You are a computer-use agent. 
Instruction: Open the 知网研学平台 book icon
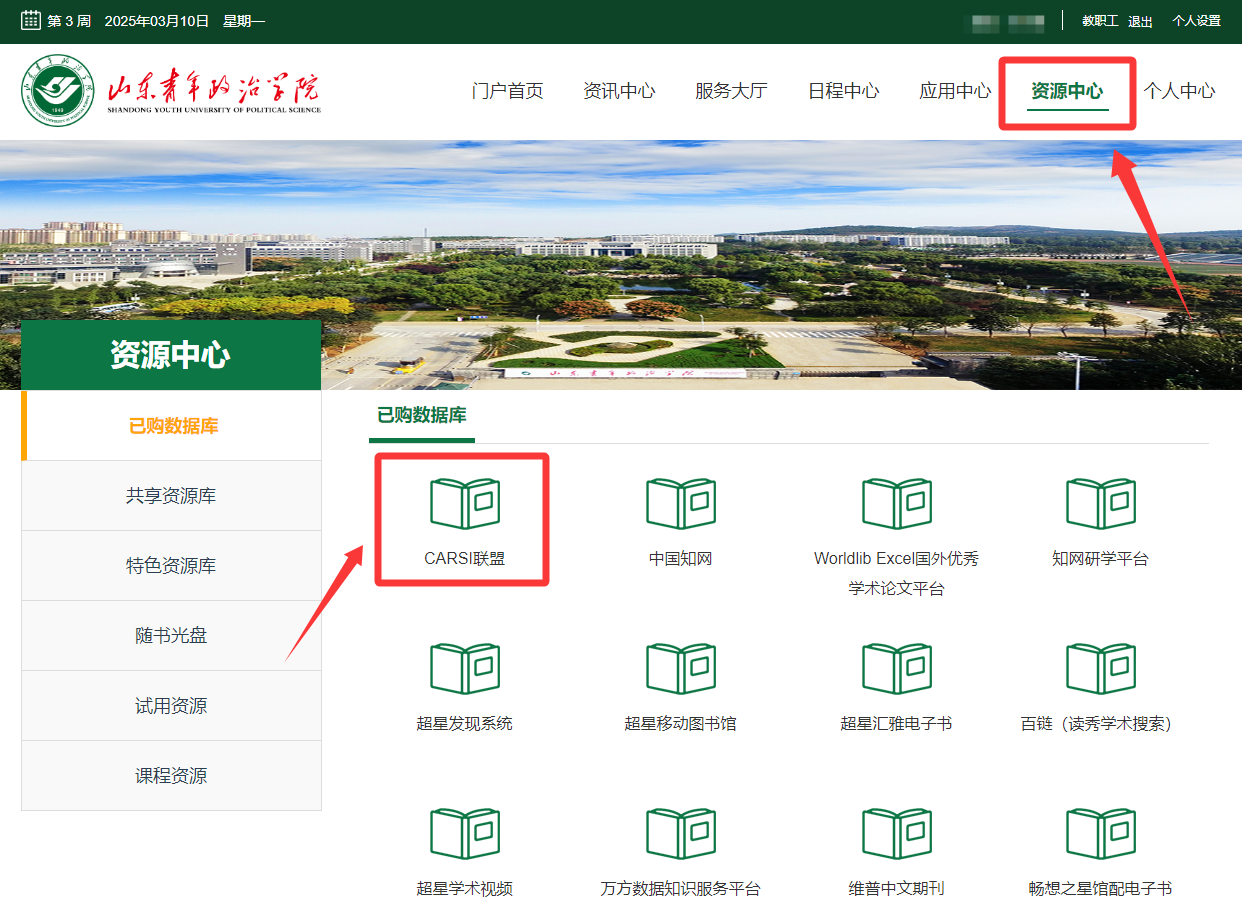[x=1100, y=503]
